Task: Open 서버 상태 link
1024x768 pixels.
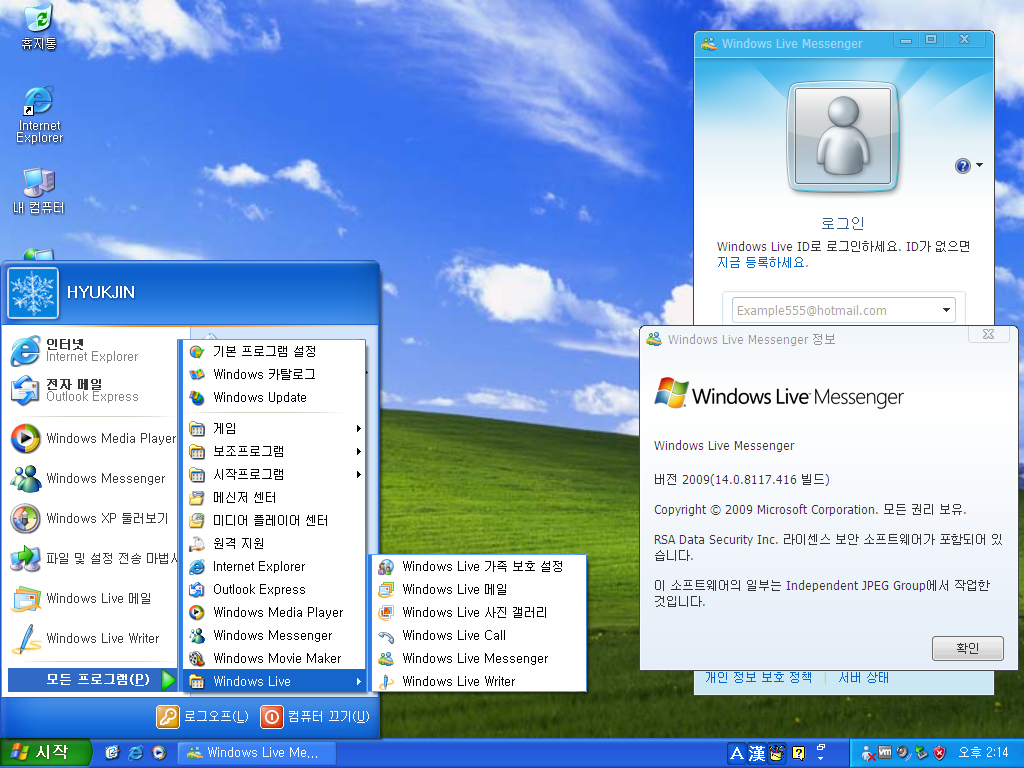Action: click(x=863, y=677)
